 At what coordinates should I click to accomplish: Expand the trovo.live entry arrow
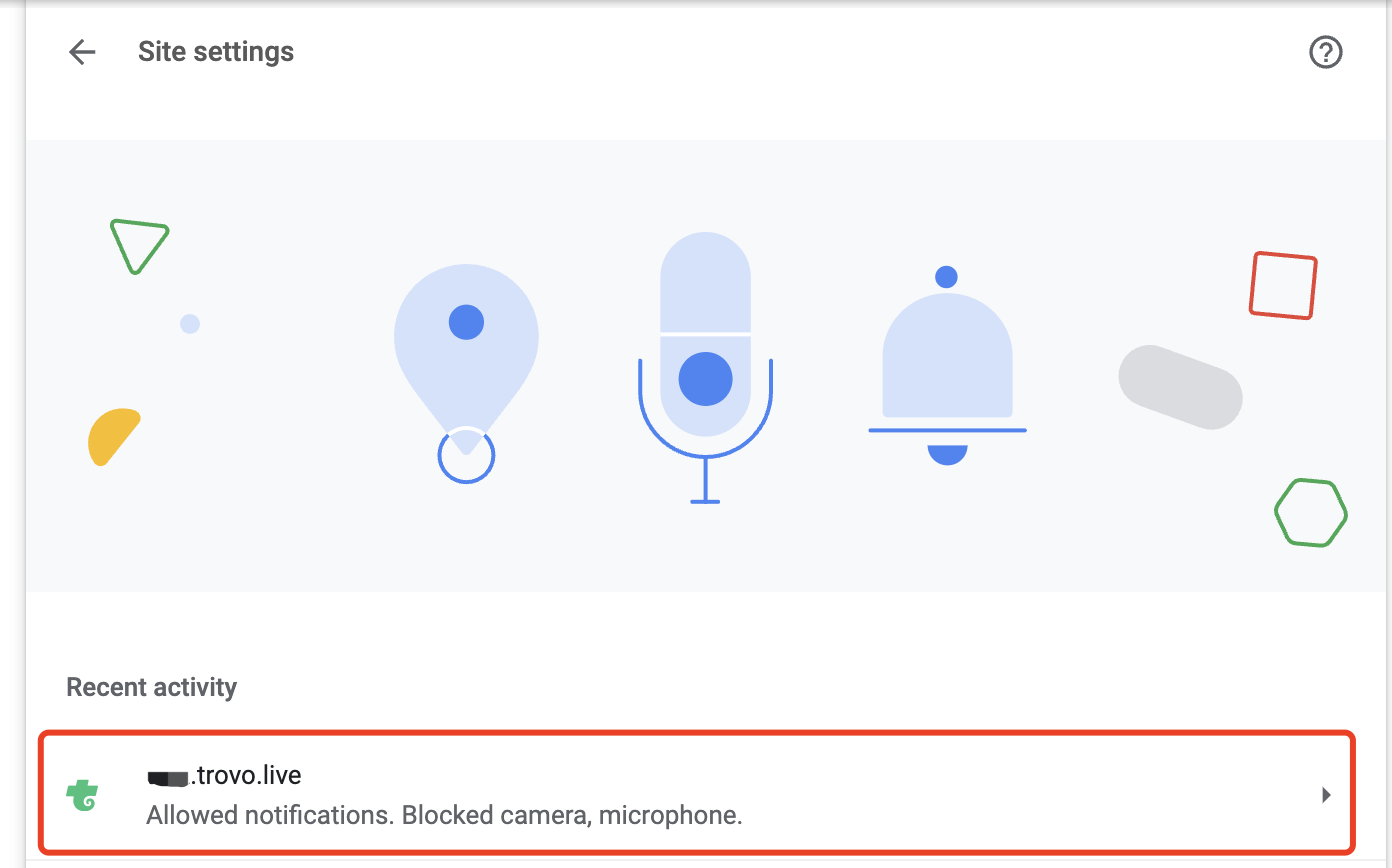click(x=1326, y=796)
